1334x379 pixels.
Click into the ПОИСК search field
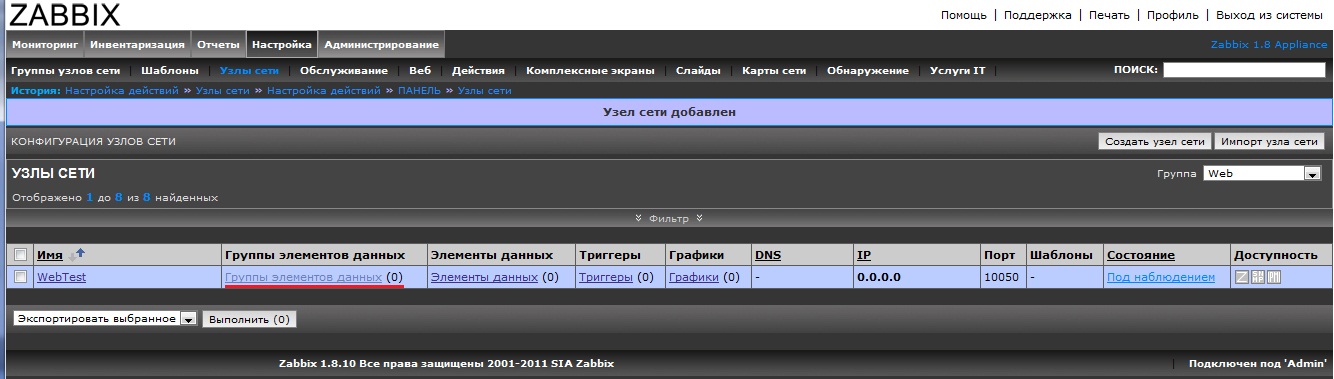point(1243,70)
